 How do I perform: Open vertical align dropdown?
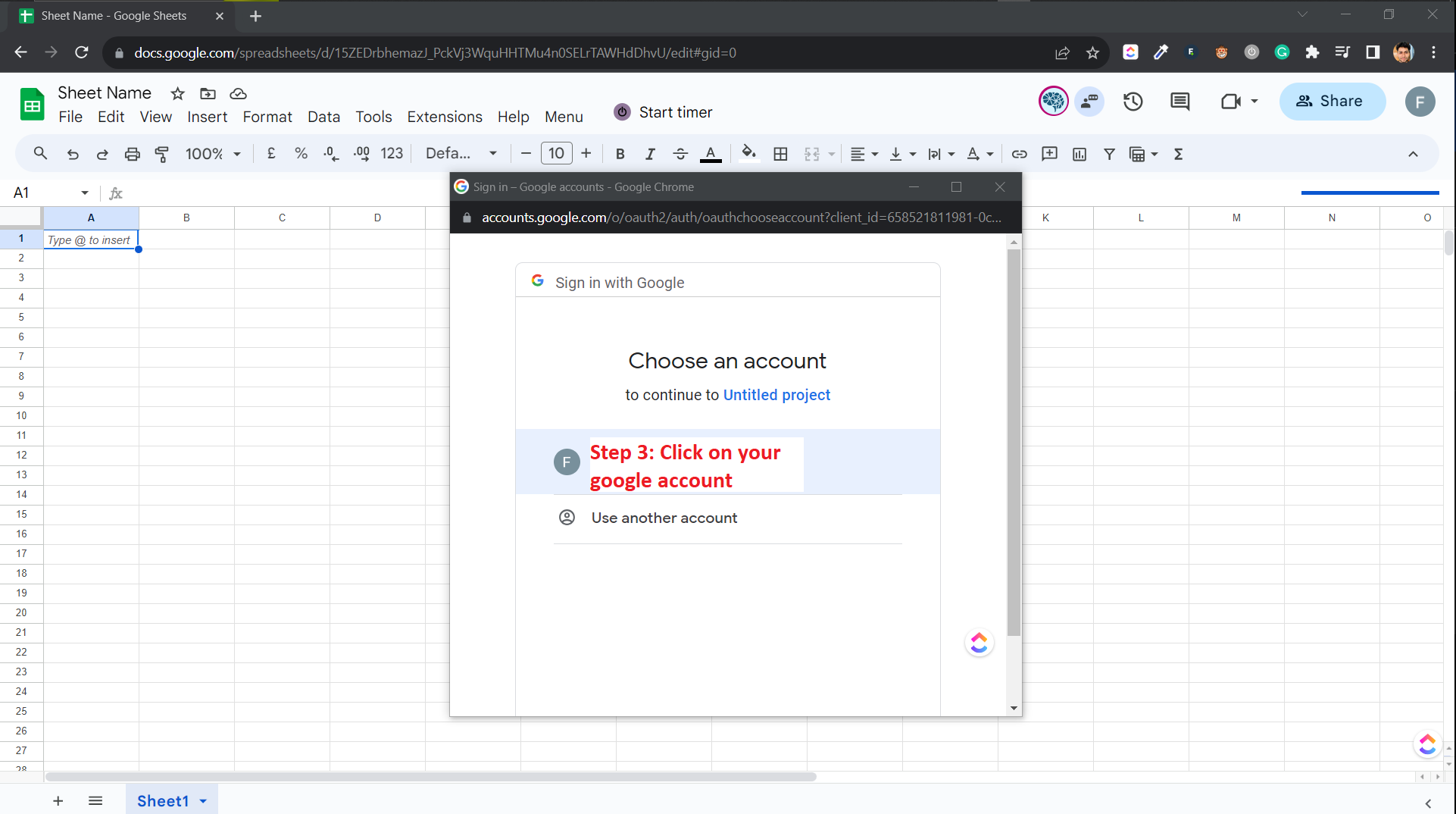tap(902, 154)
